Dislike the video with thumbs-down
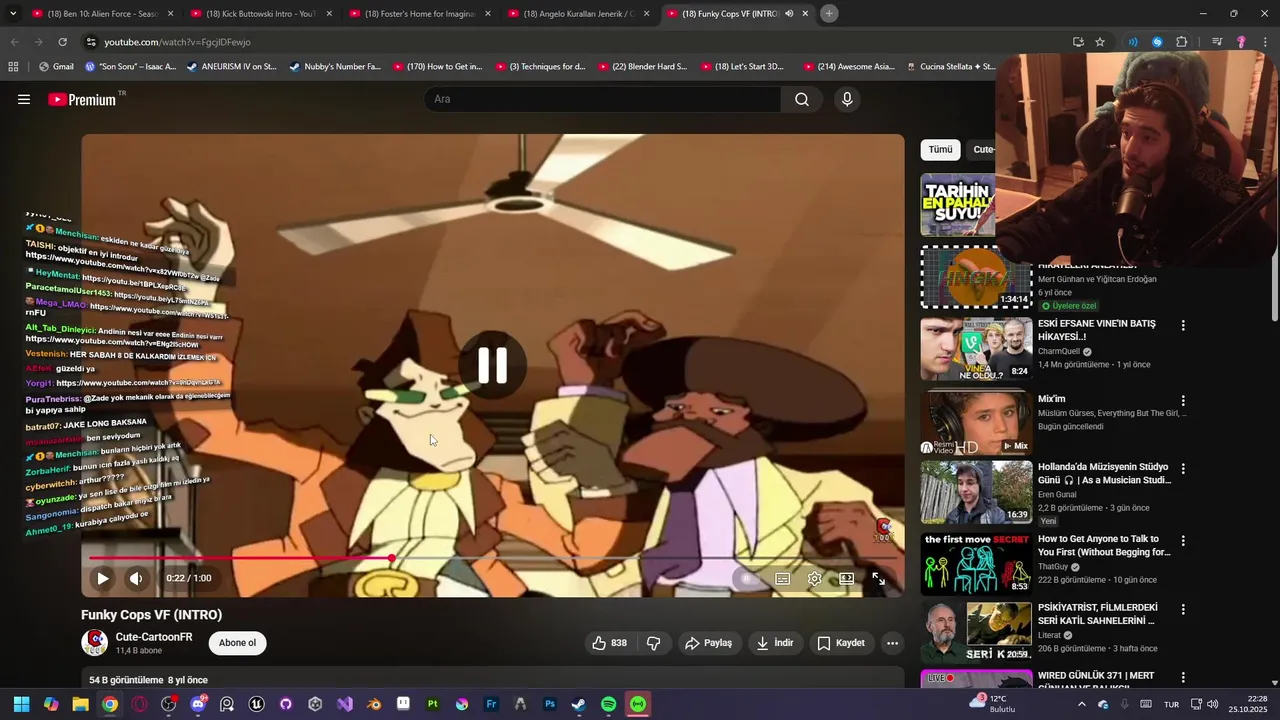This screenshot has width=1280, height=720. pos(653,643)
